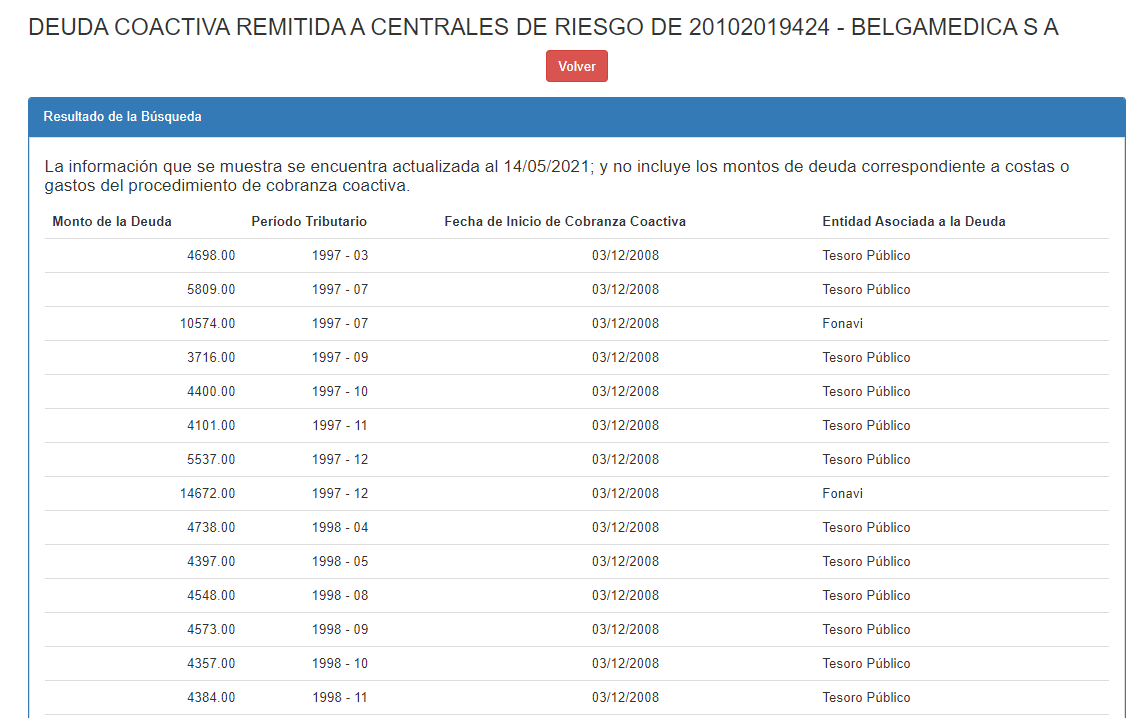Click 'Tesoro Público' in the 4698.00 row
1137x718 pixels.
pos(867,255)
